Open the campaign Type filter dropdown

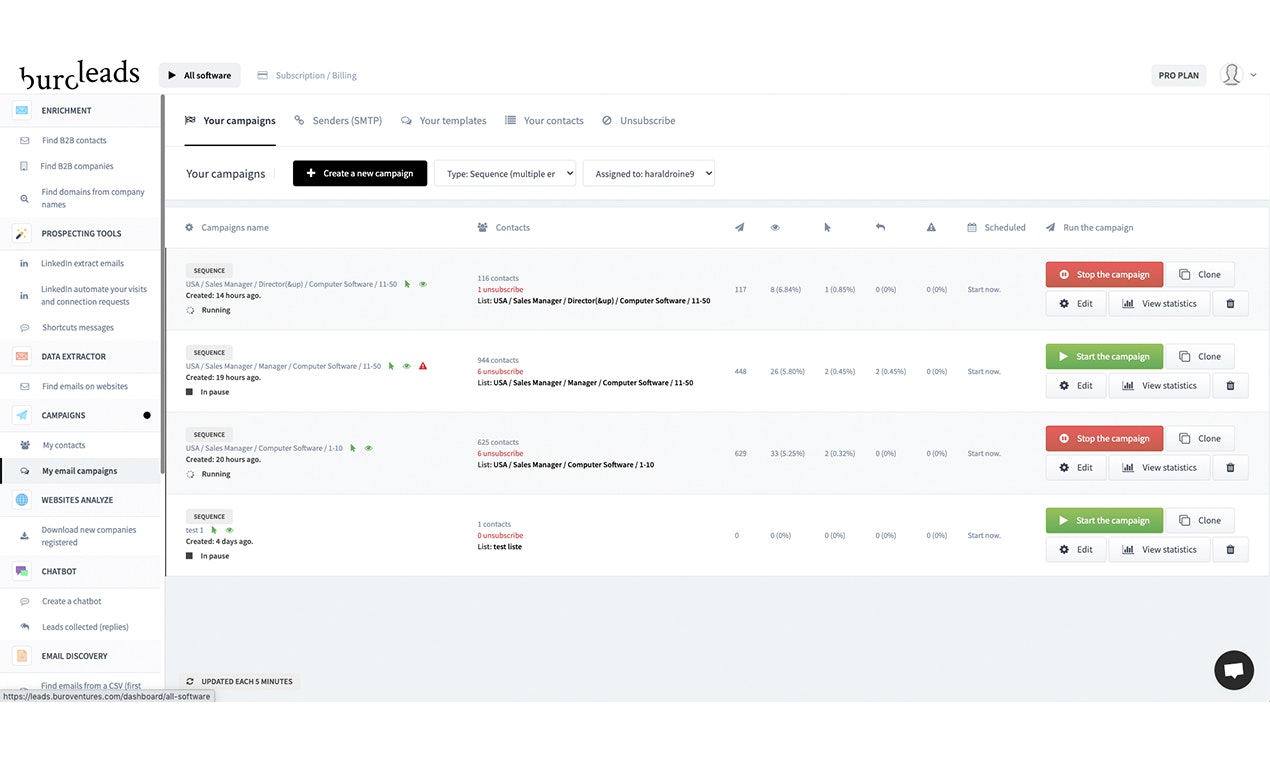point(505,172)
